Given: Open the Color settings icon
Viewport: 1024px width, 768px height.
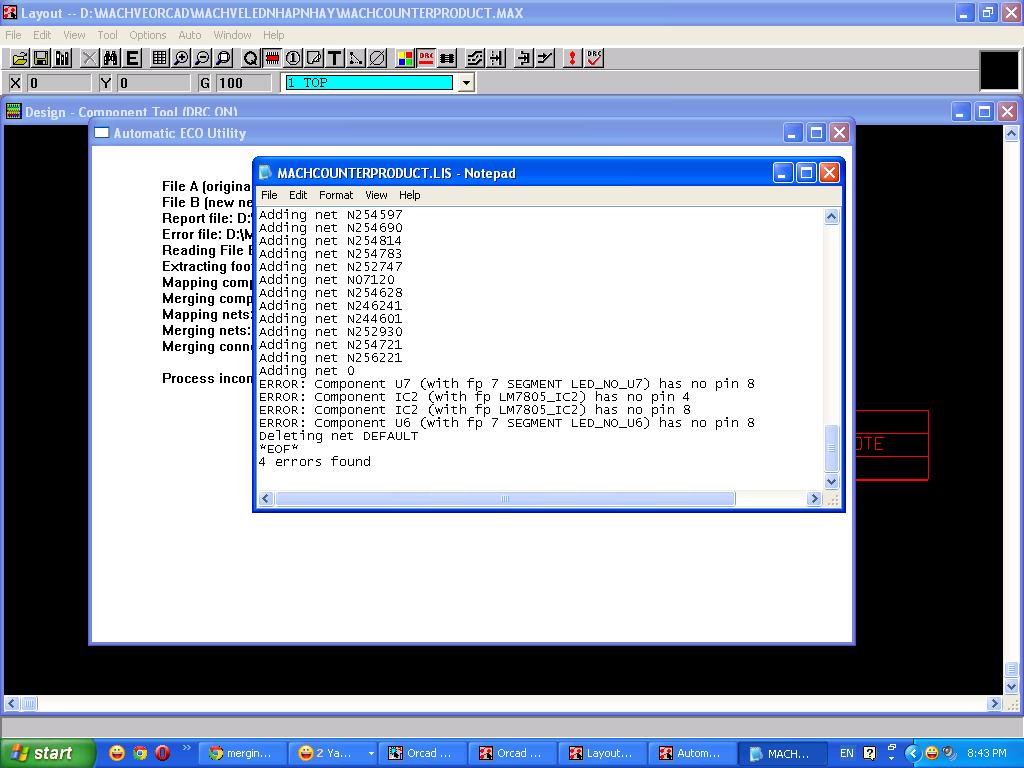Looking at the screenshot, I should [405, 59].
